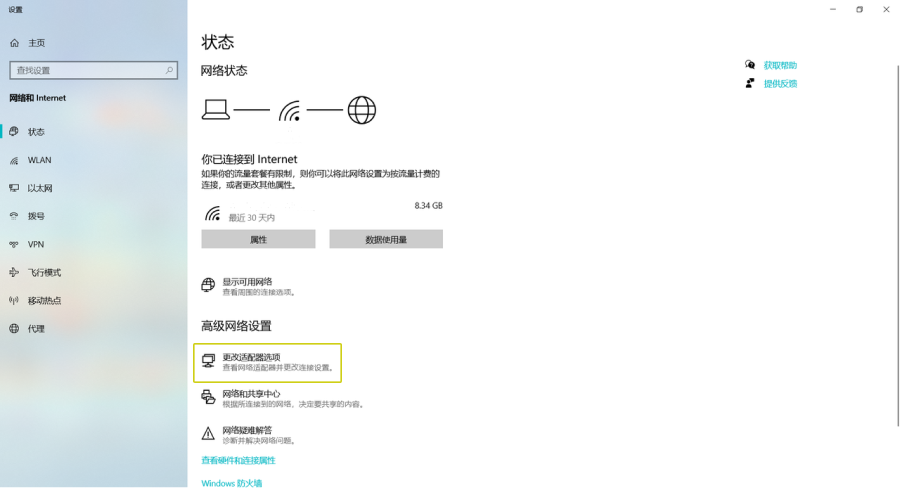Screen dimensions: 900x488
Task: Open 移动热点 mobile hotspot page
Action: tap(44, 300)
